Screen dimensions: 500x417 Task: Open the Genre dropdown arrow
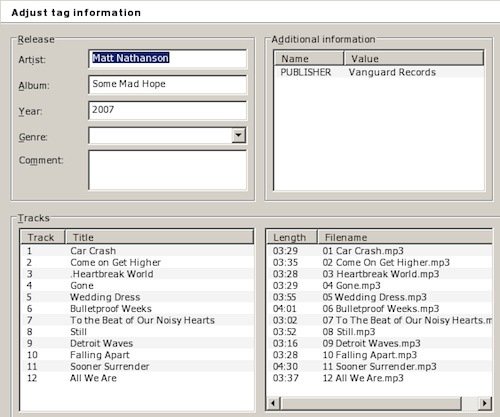(x=238, y=135)
